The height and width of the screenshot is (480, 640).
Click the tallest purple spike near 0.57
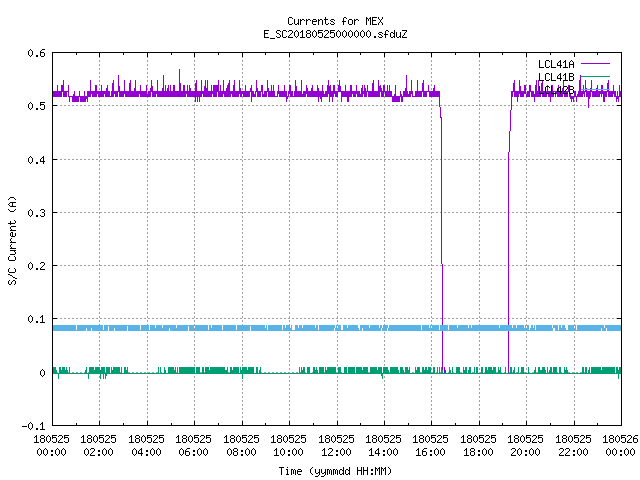pyautogui.click(x=179, y=80)
